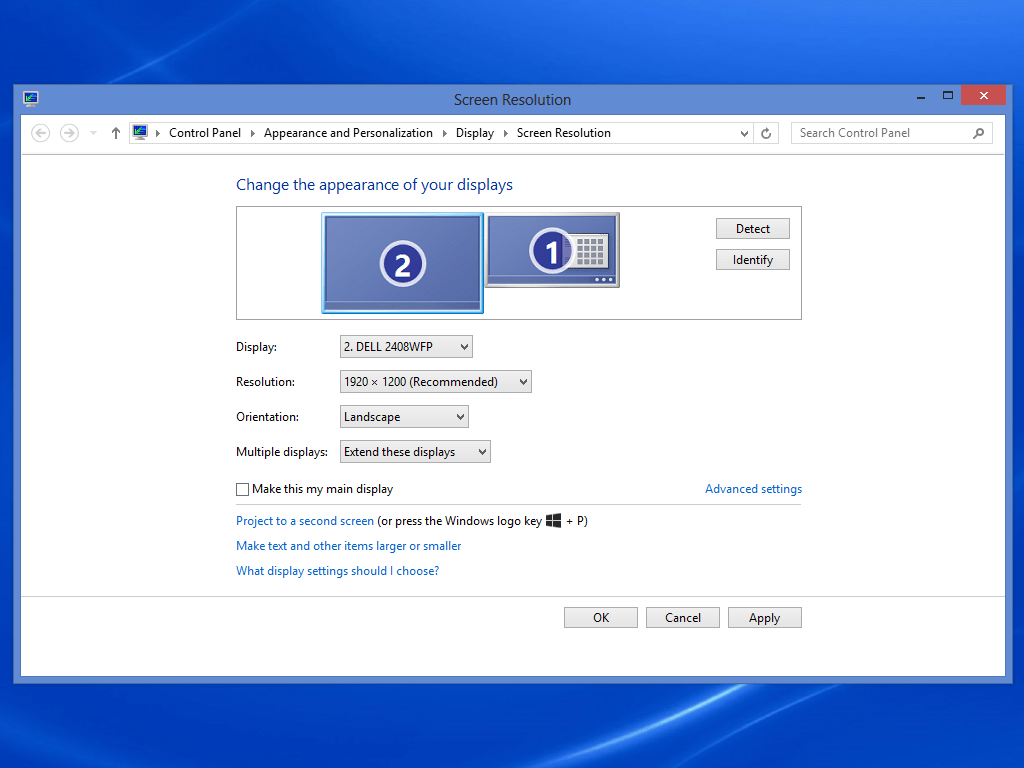The height and width of the screenshot is (768, 1024).
Task: Go up one folder level arrow
Action: (x=116, y=133)
